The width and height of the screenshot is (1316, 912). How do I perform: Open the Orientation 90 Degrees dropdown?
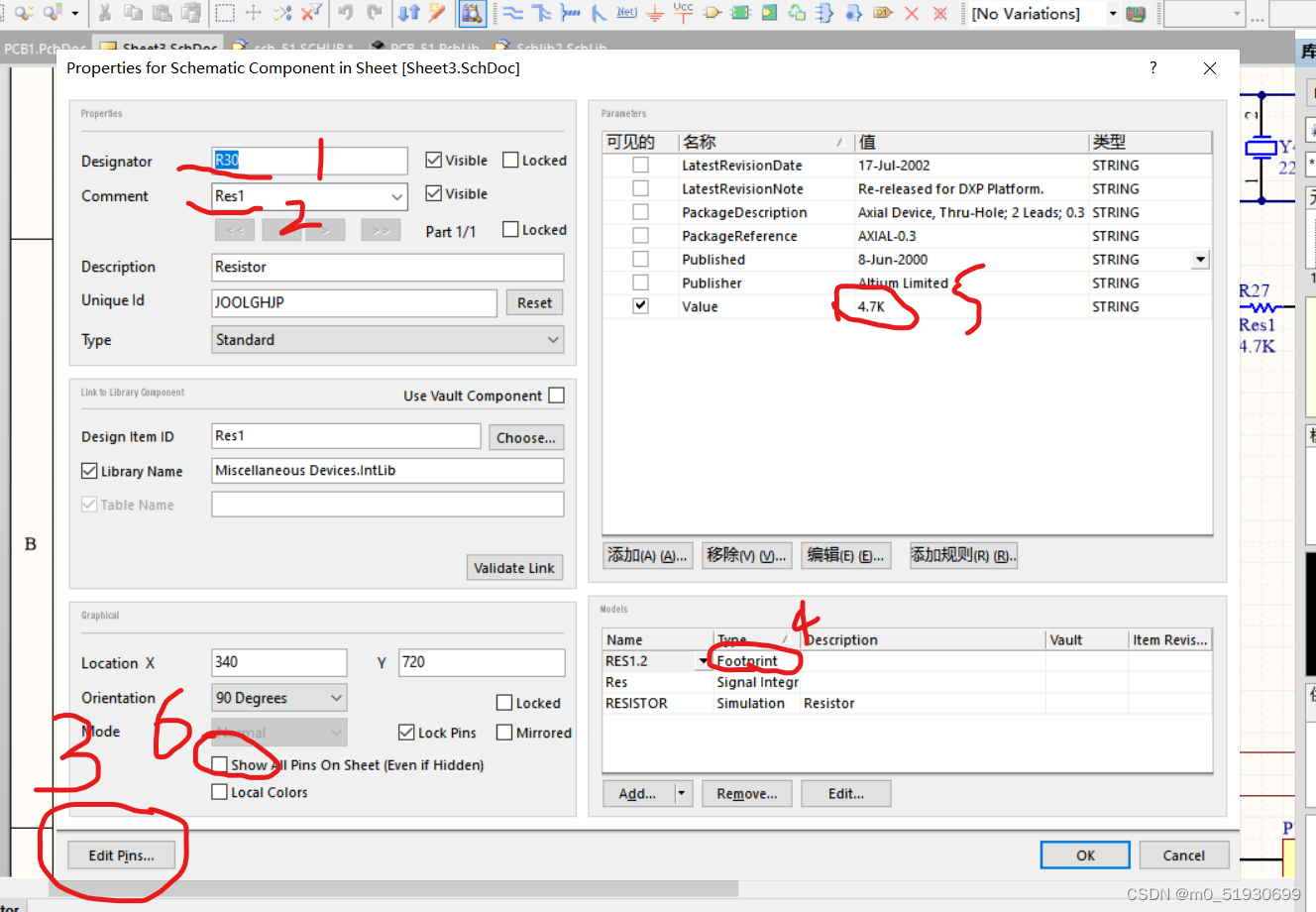pyautogui.click(x=337, y=698)
